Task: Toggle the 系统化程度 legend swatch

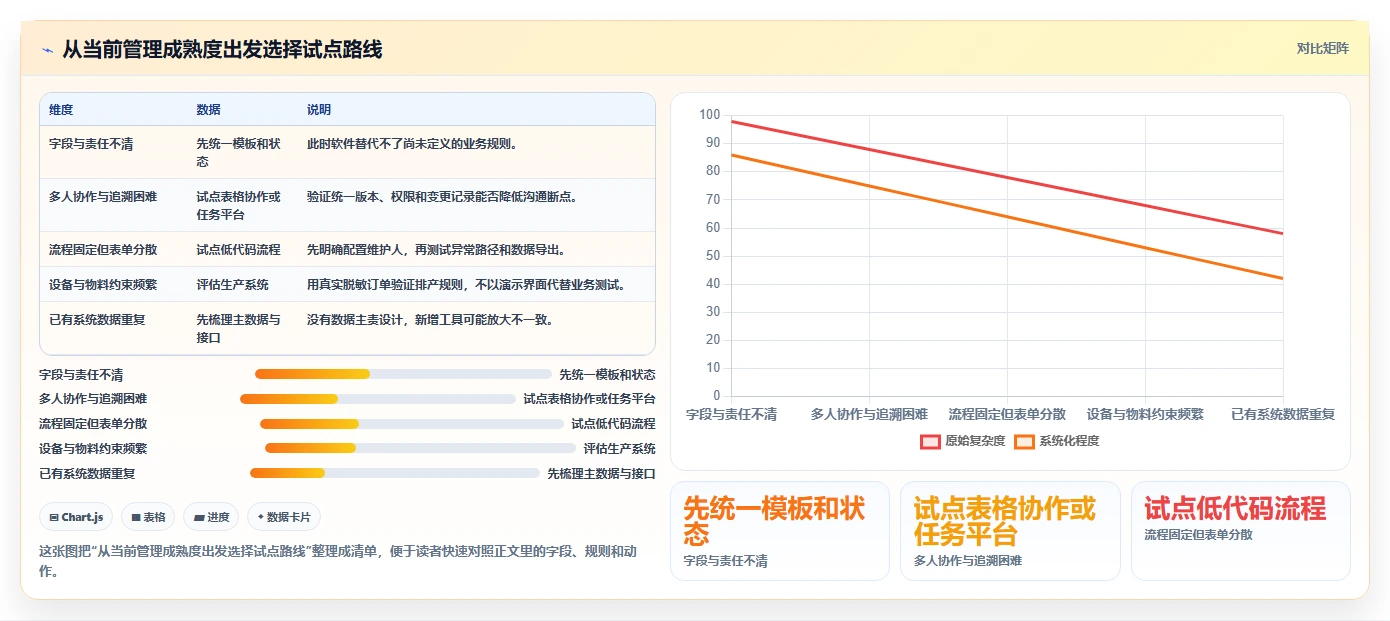Action: coord(1024,441)
